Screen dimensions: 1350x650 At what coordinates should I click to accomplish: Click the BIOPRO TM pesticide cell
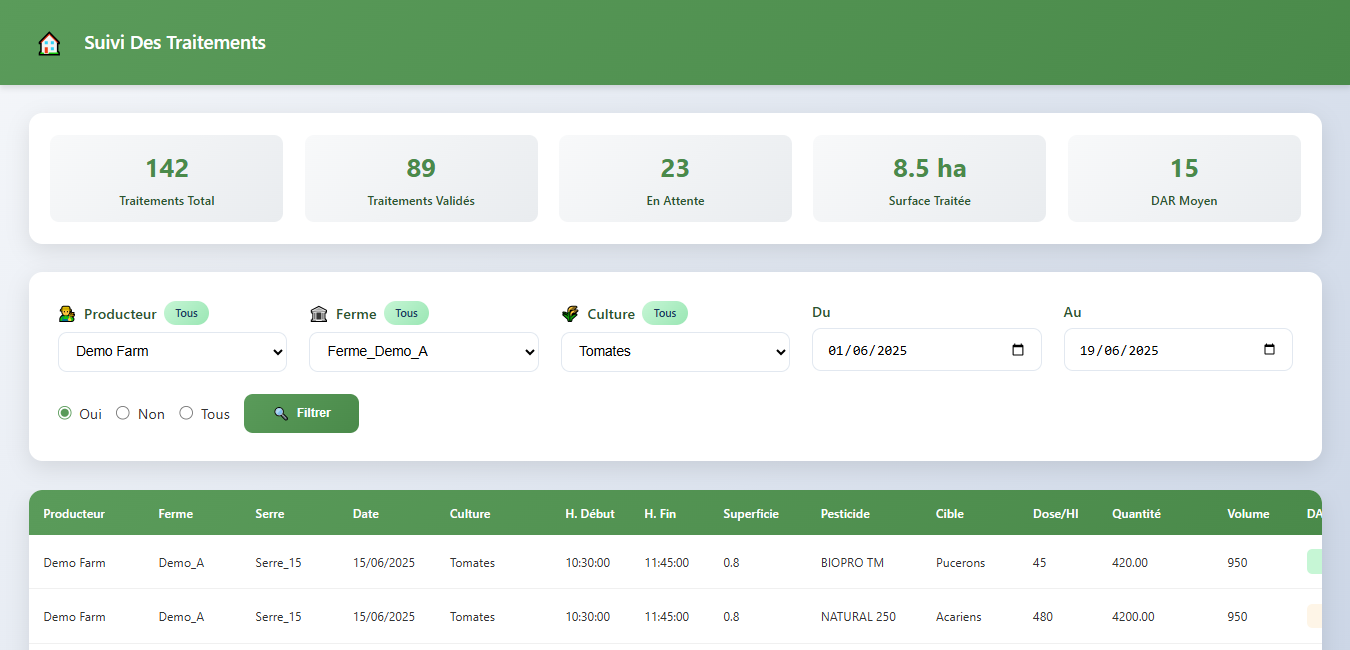(852, 563)
